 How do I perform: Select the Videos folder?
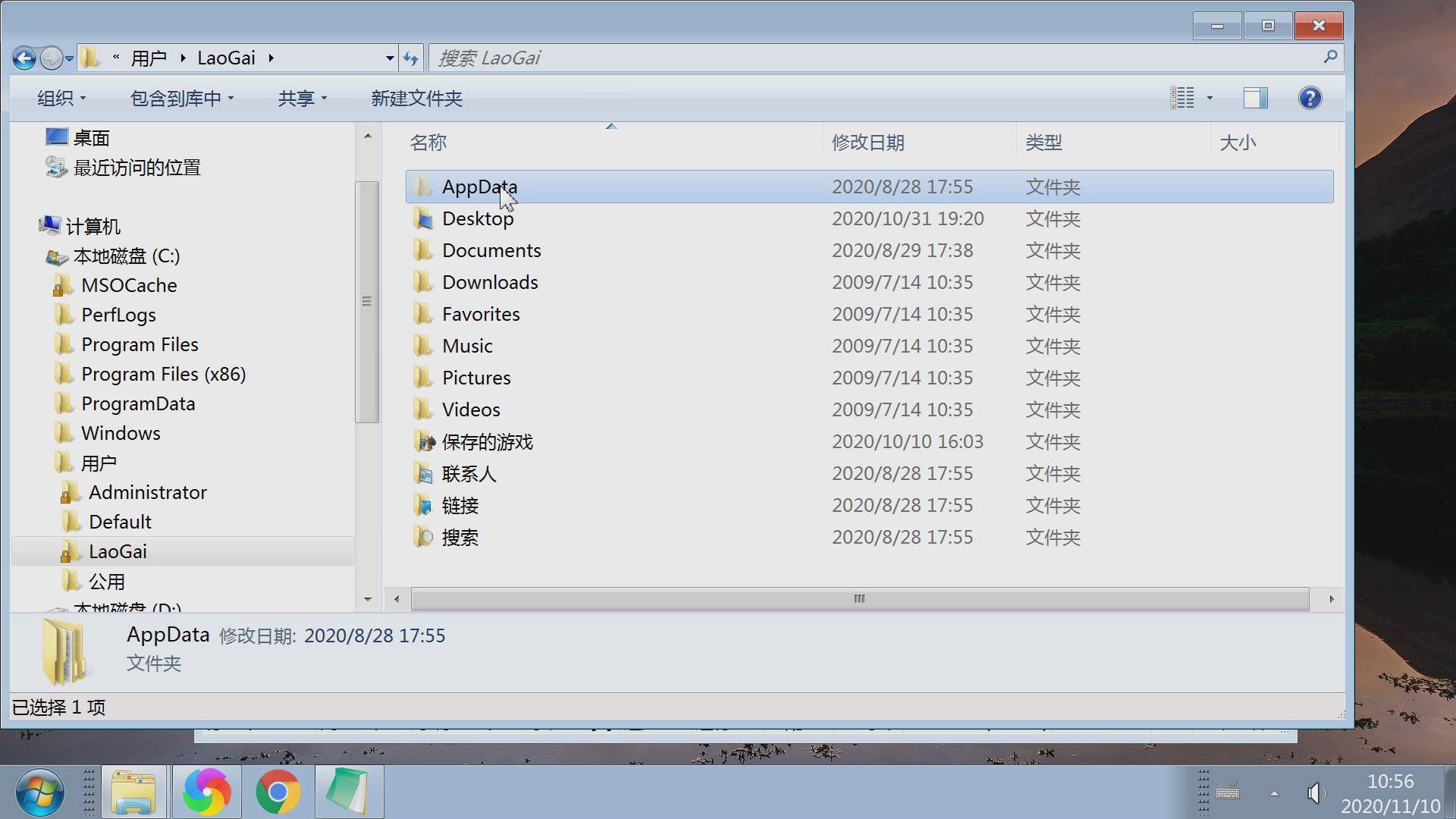471,408
